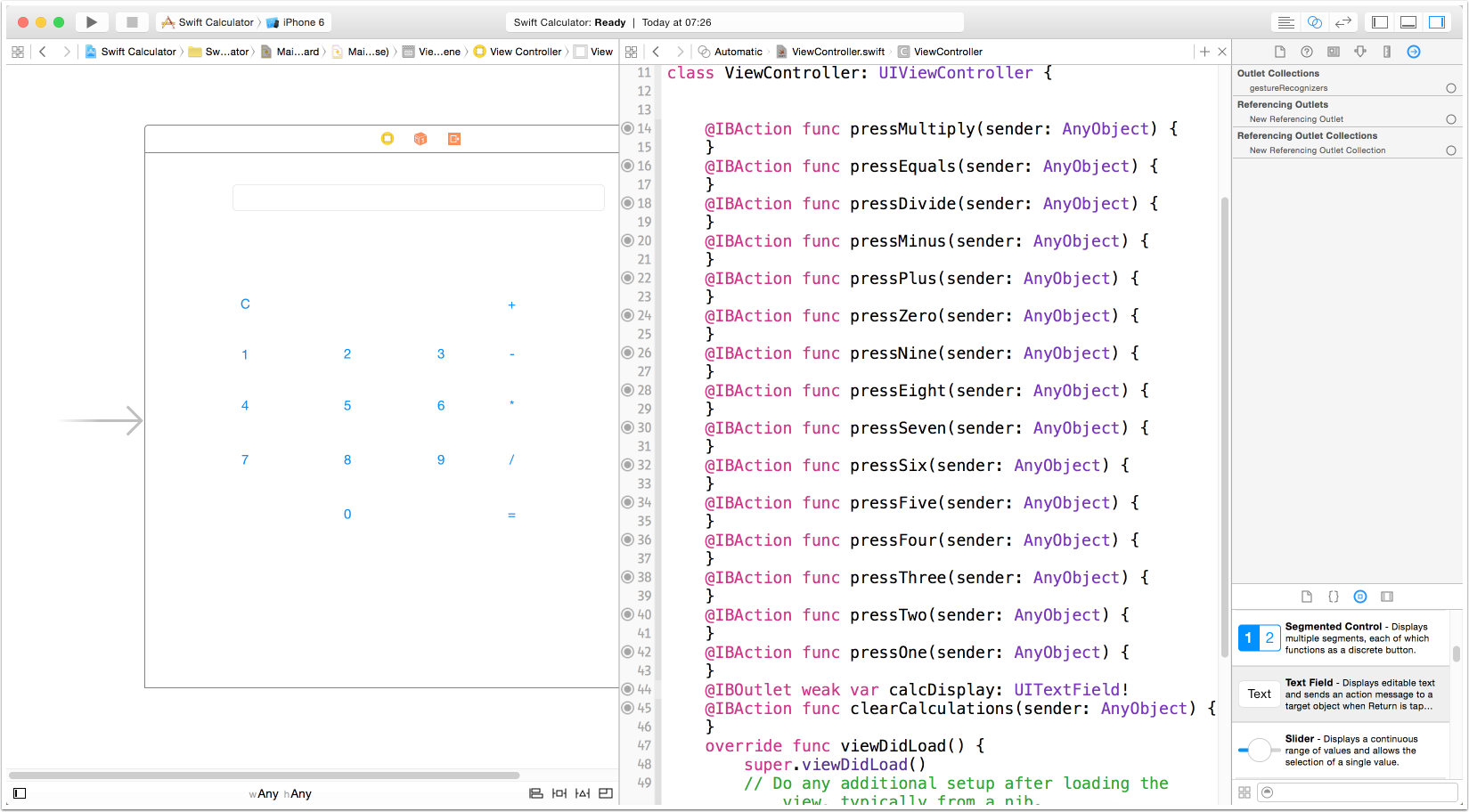Image resolution: width=1469 pixels, height=812 pixels.
Task: Open the Automatic assistant mode menu
Action: tap(730, 52)
